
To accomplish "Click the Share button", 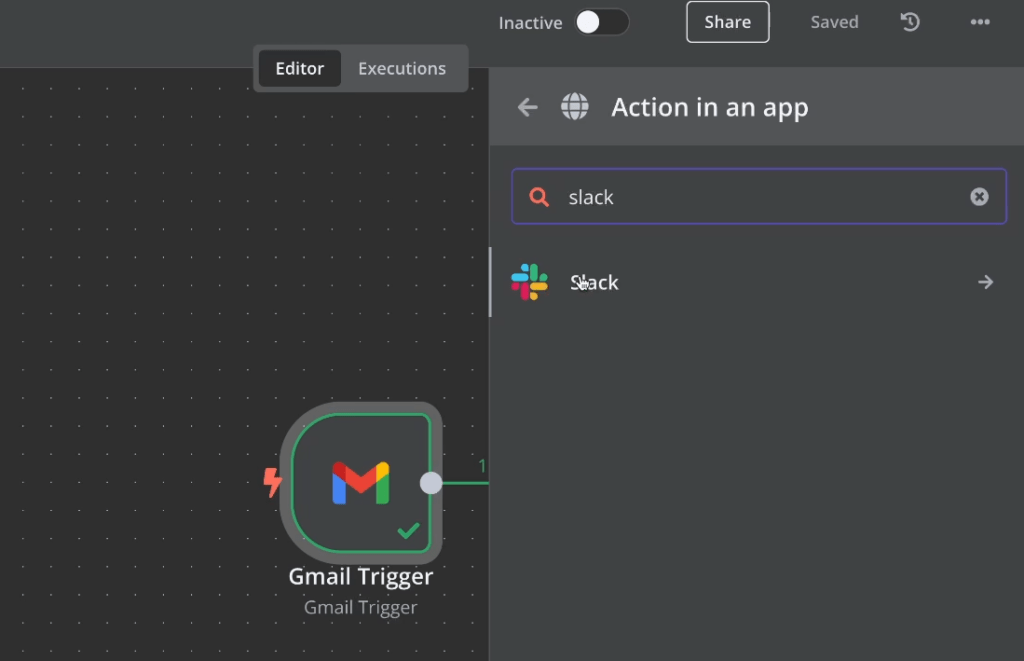I will pyautogui.click(x=727, y=22).
